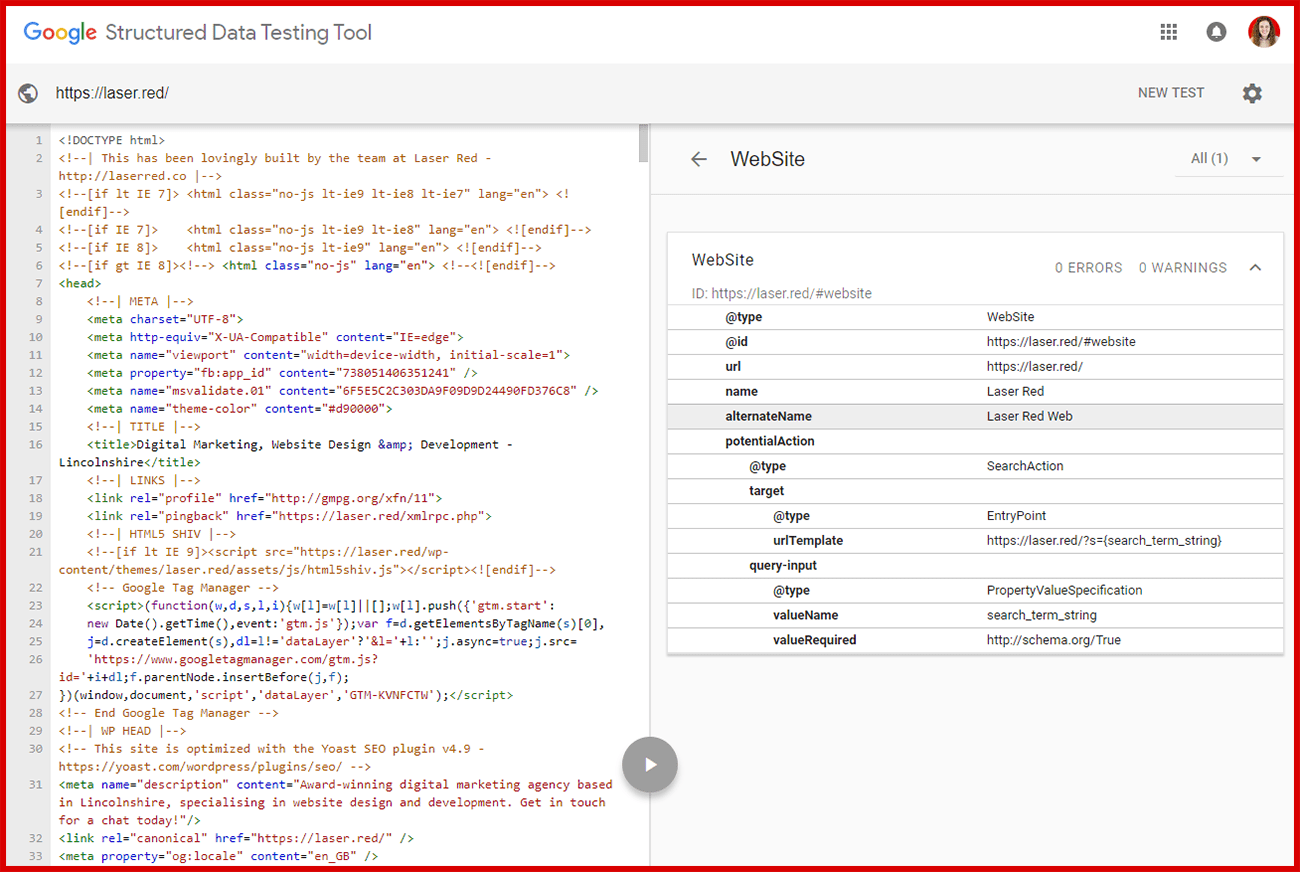Image resolution: width=1300 pixels, height=872 pixels.
Task: Click the url row value https://laser.red/
Action: (x=1035, y=367)
